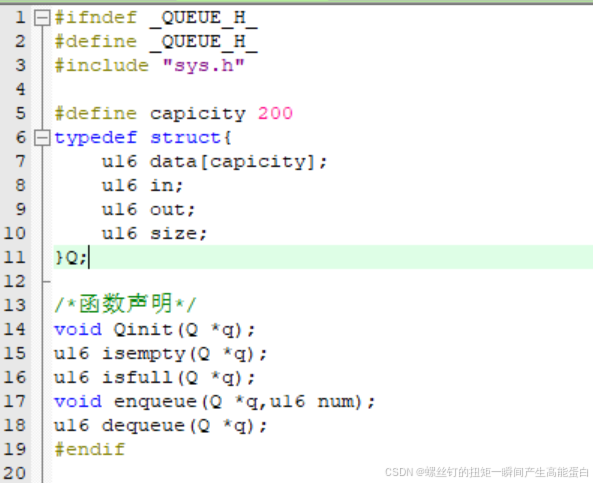Click the "sys.h" include string
The height and width of the screenshot is (483, 593).
pos(203,66)
